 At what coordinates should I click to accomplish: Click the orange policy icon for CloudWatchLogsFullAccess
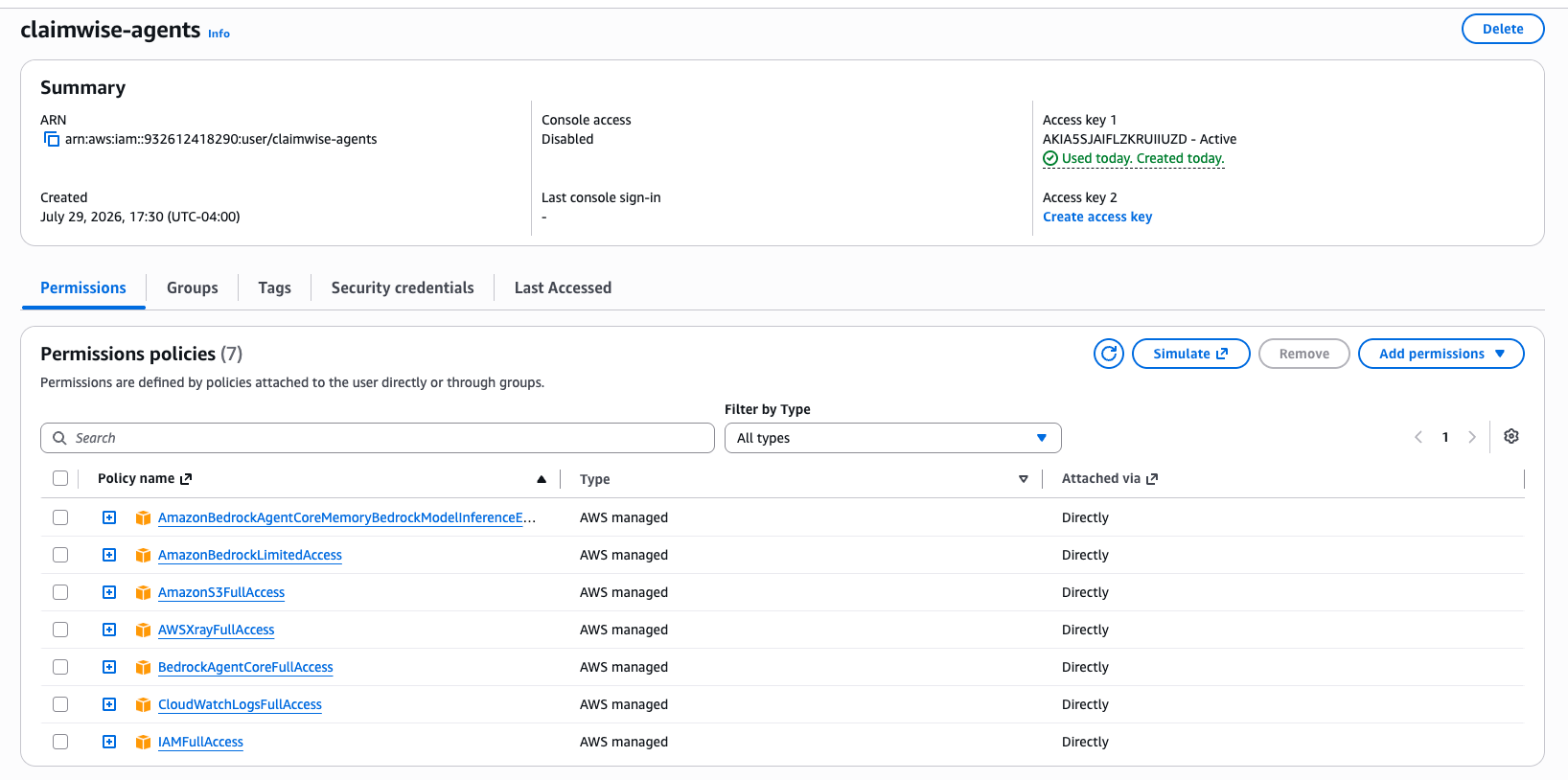(x=143, y=704)
